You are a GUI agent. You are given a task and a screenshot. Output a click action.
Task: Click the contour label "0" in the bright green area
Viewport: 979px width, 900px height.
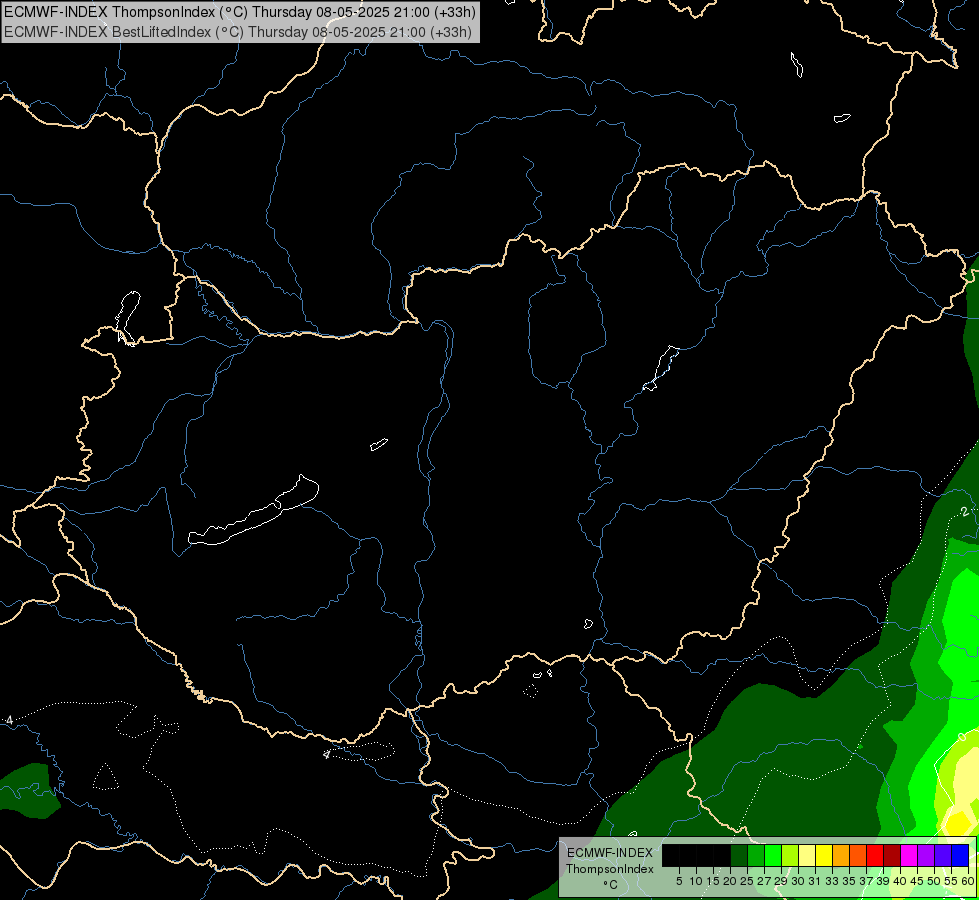(962, 738)
